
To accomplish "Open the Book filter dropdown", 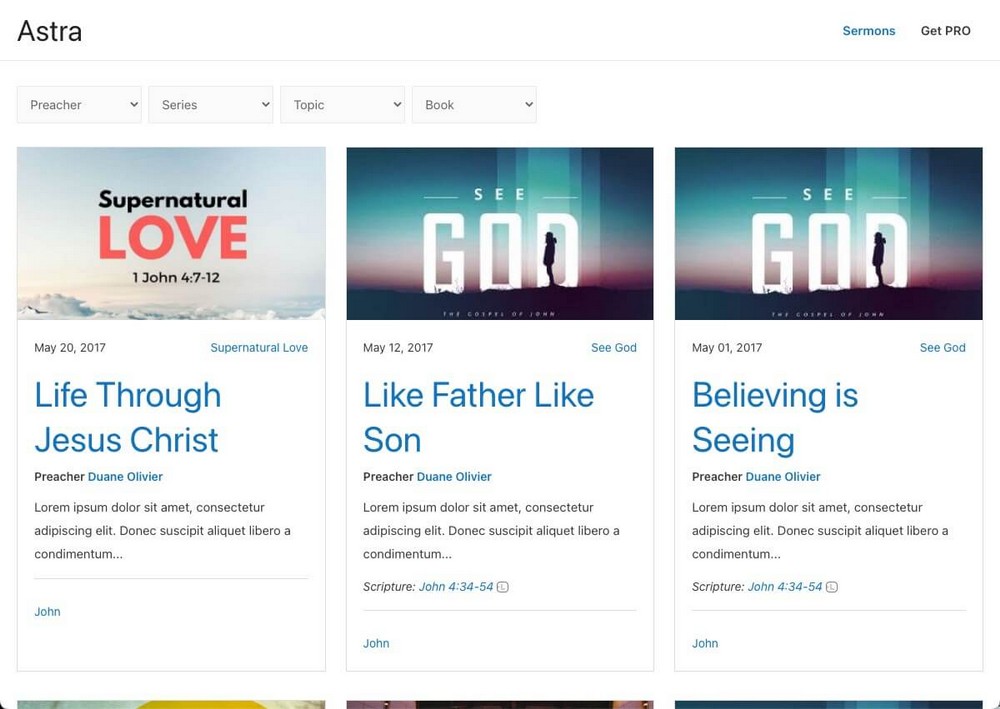I will (474, 104).
